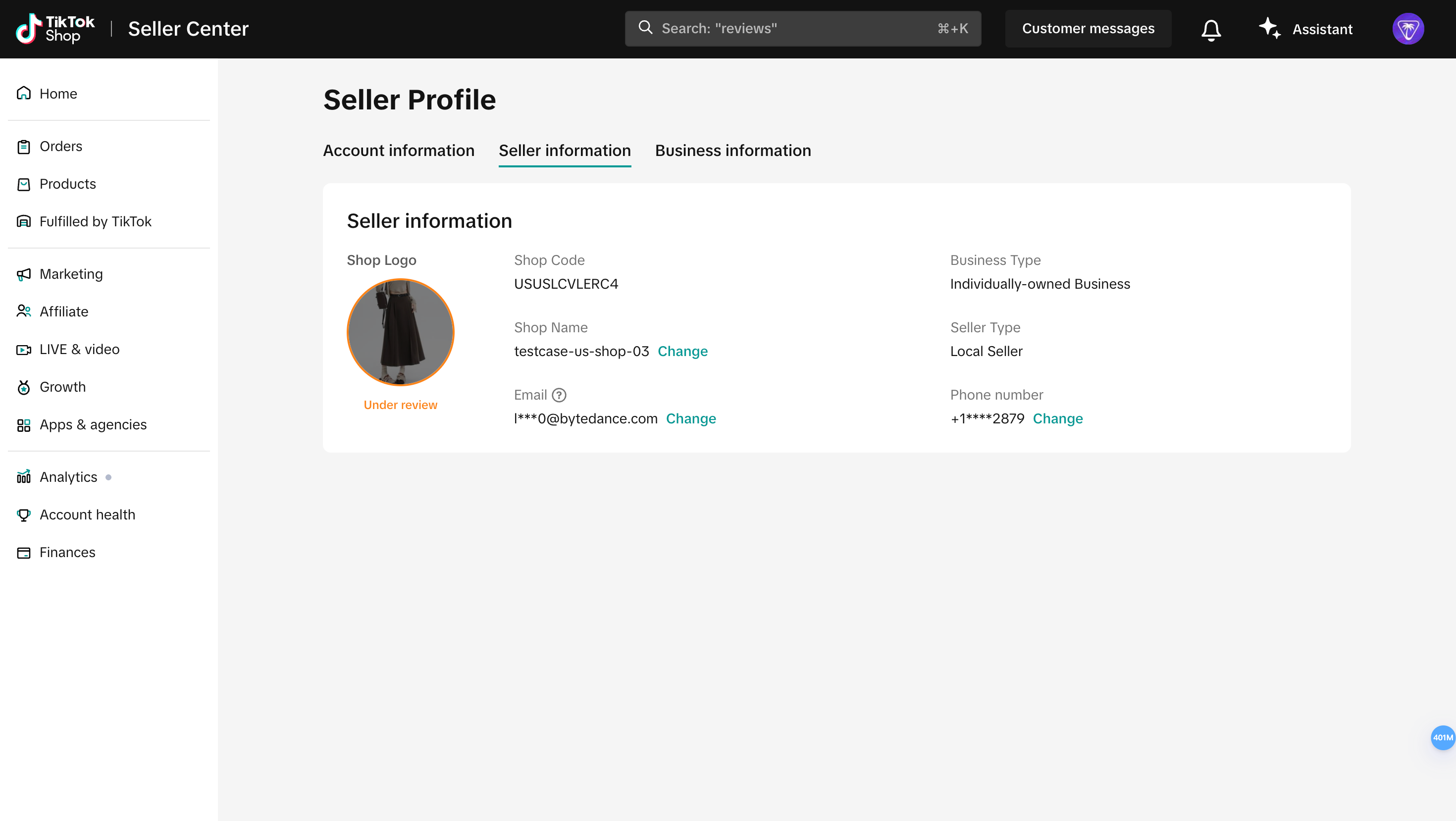Image resolution: width=1456 pixels, height=821 pixels.
Task: Switch to the Account information tab
Action: (x=399, y=151)
